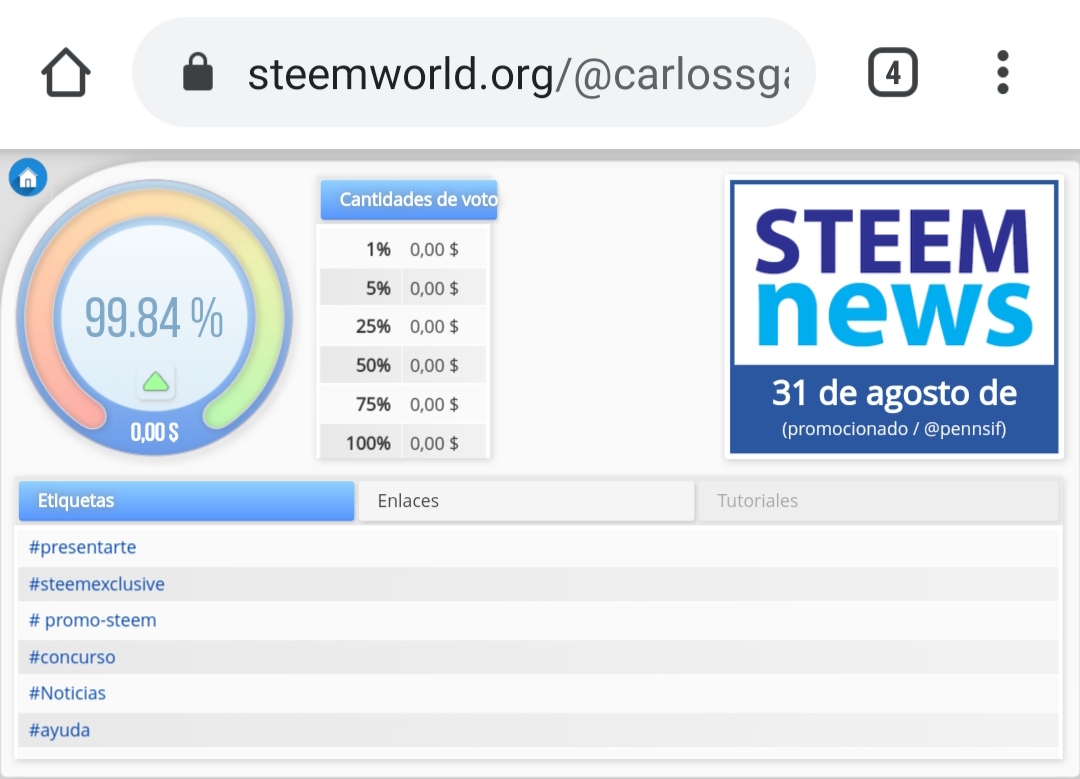The width and height of the screenshot is (1080, 779).
Task: Select the 100% vote amount row
Action: (404, 443)
